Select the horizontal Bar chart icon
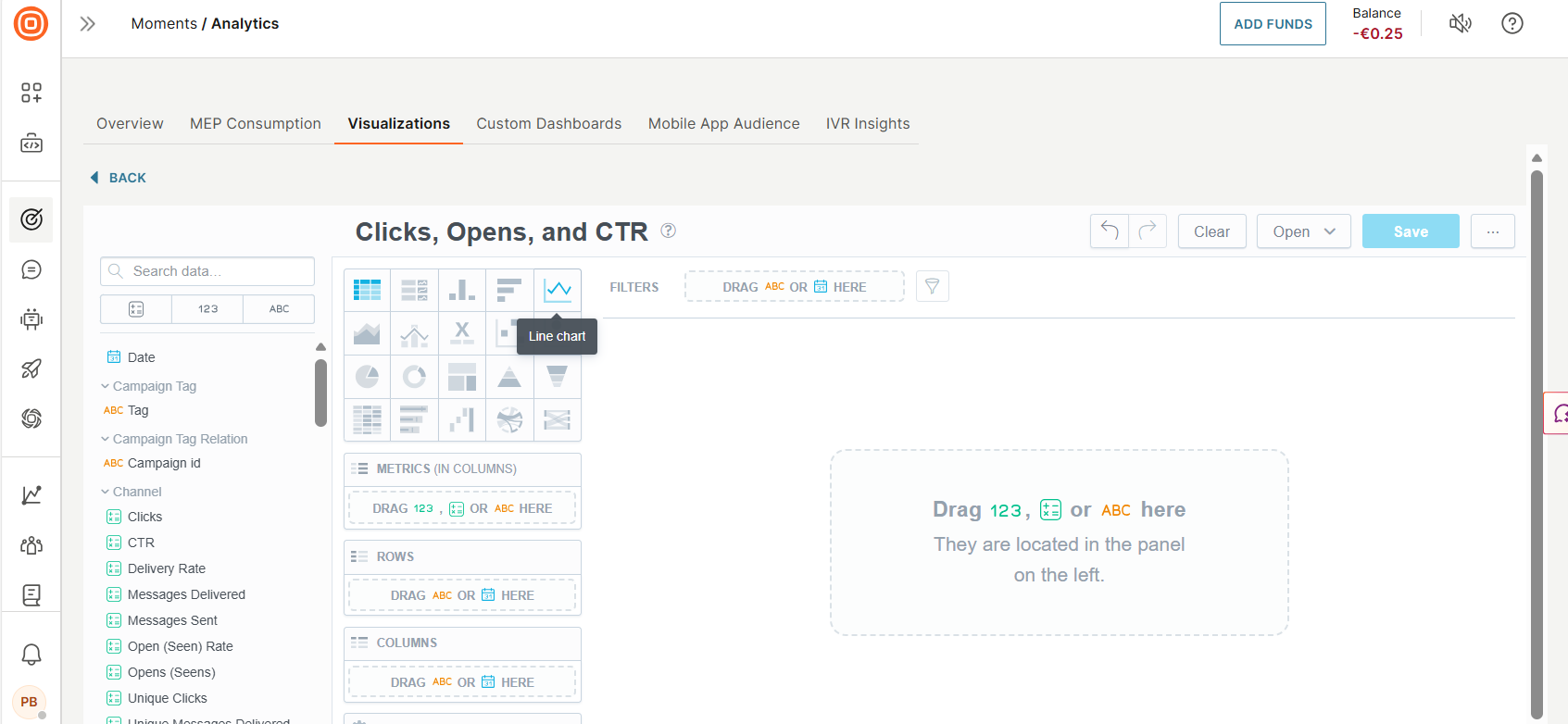The height and width of the screenshot is (724, 1568). click(509, 291)
